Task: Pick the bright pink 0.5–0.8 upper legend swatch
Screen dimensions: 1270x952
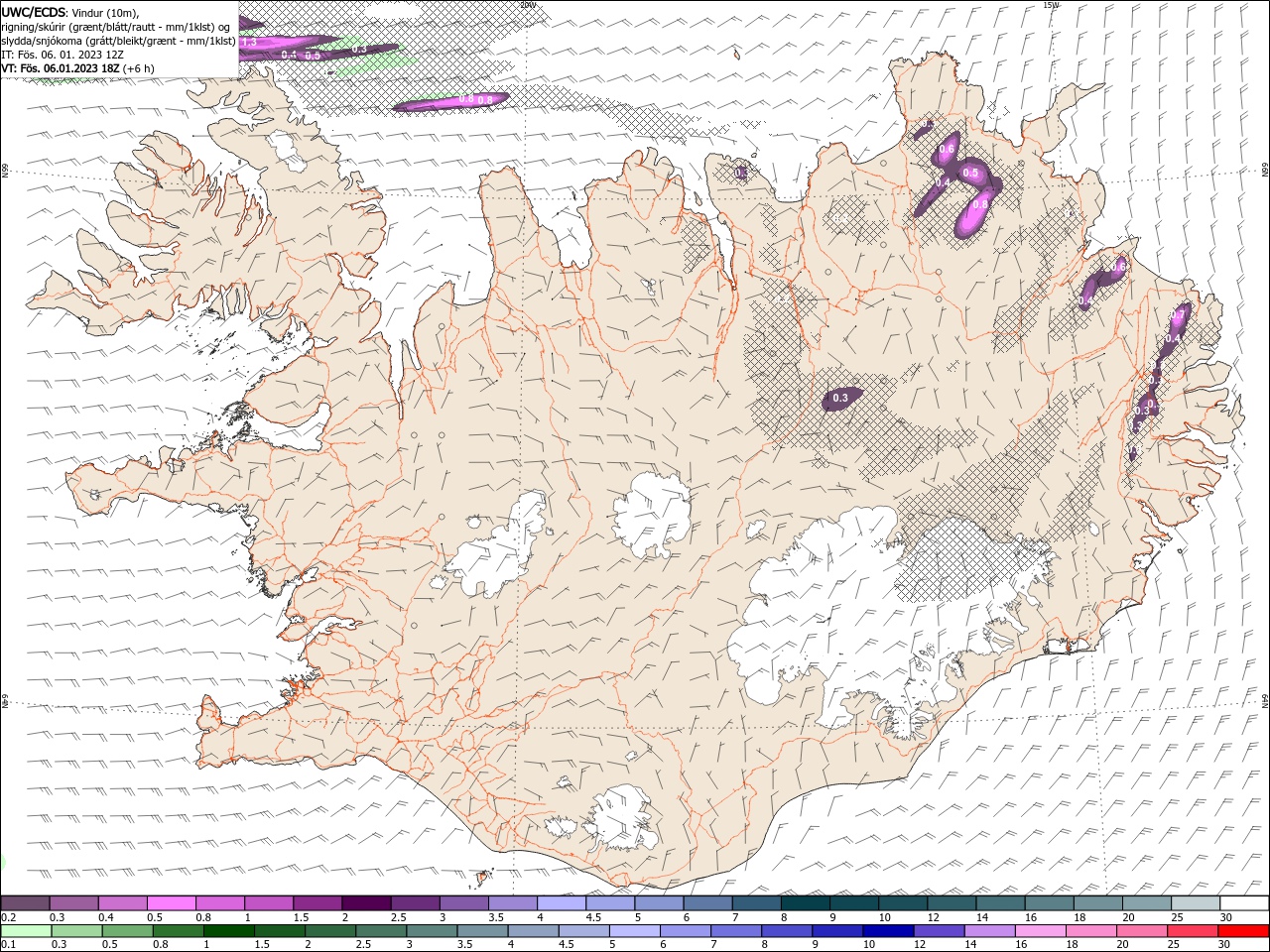Action: pyautogui.click(x=171, y=902)
